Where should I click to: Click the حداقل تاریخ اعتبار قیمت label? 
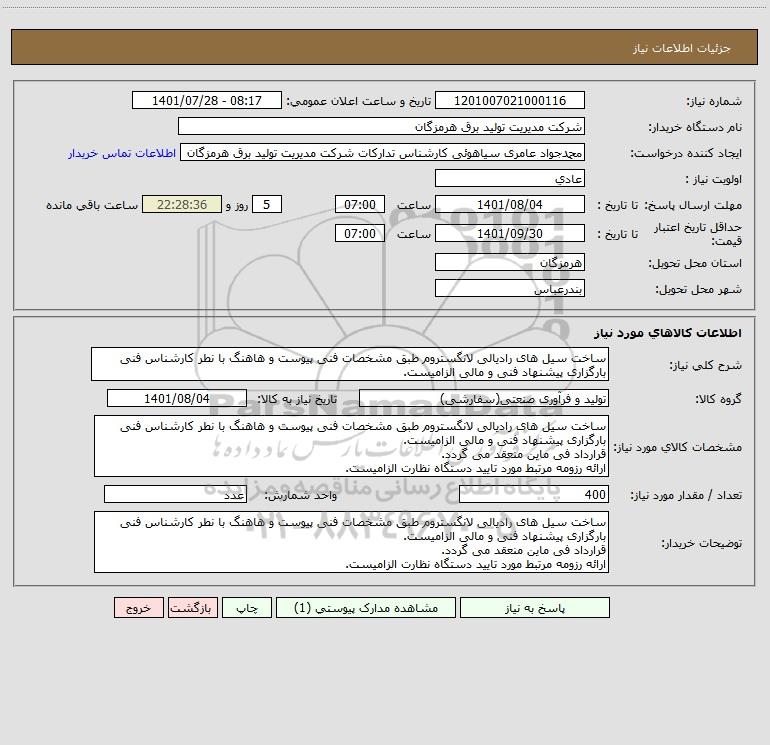tap(698, 234)
